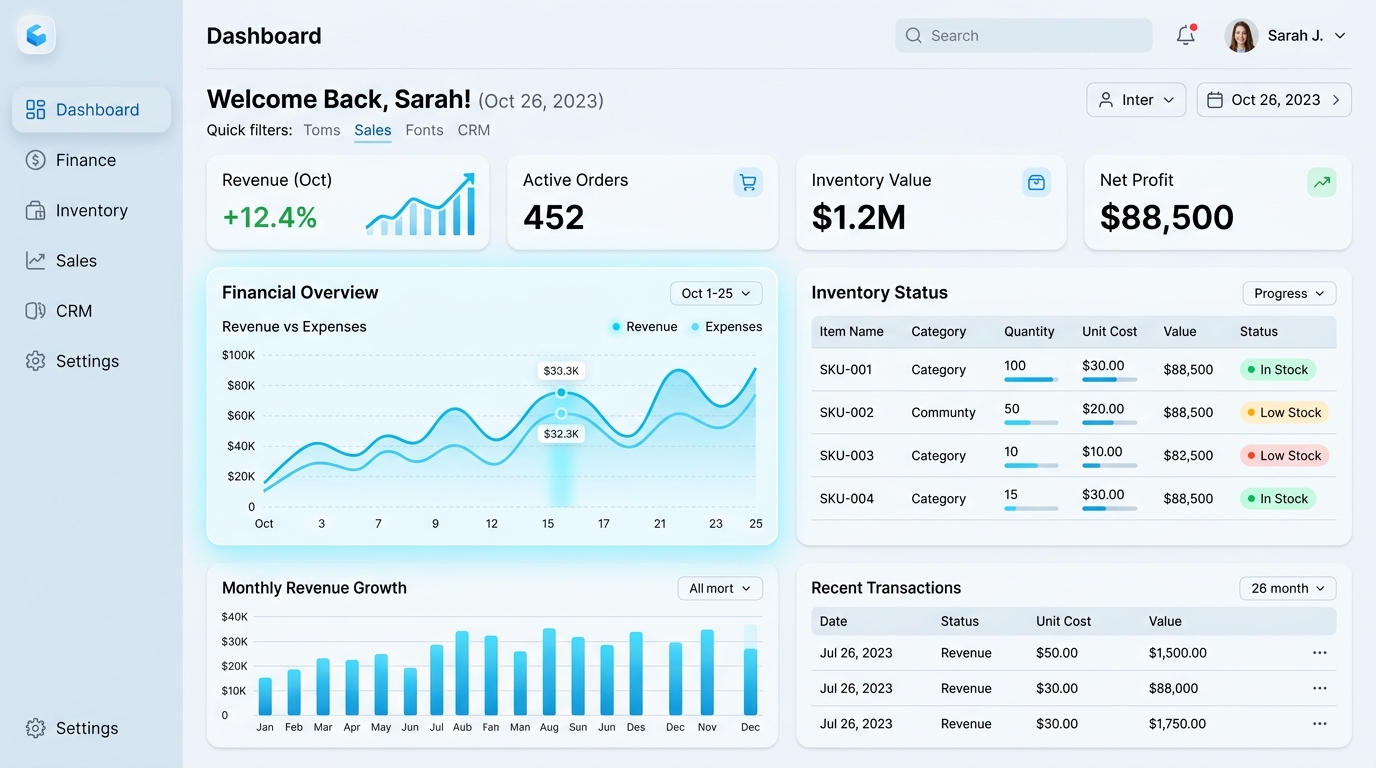
Task: Click the SKU-003 item name
Action: click(846, 455)
